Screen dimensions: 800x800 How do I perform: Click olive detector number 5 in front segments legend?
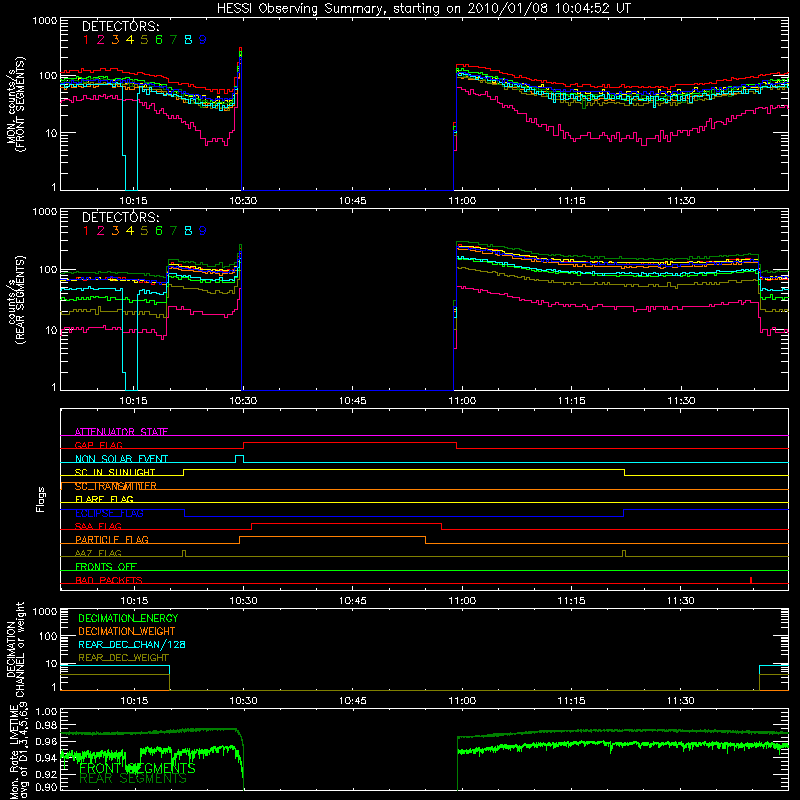(144, 40)
